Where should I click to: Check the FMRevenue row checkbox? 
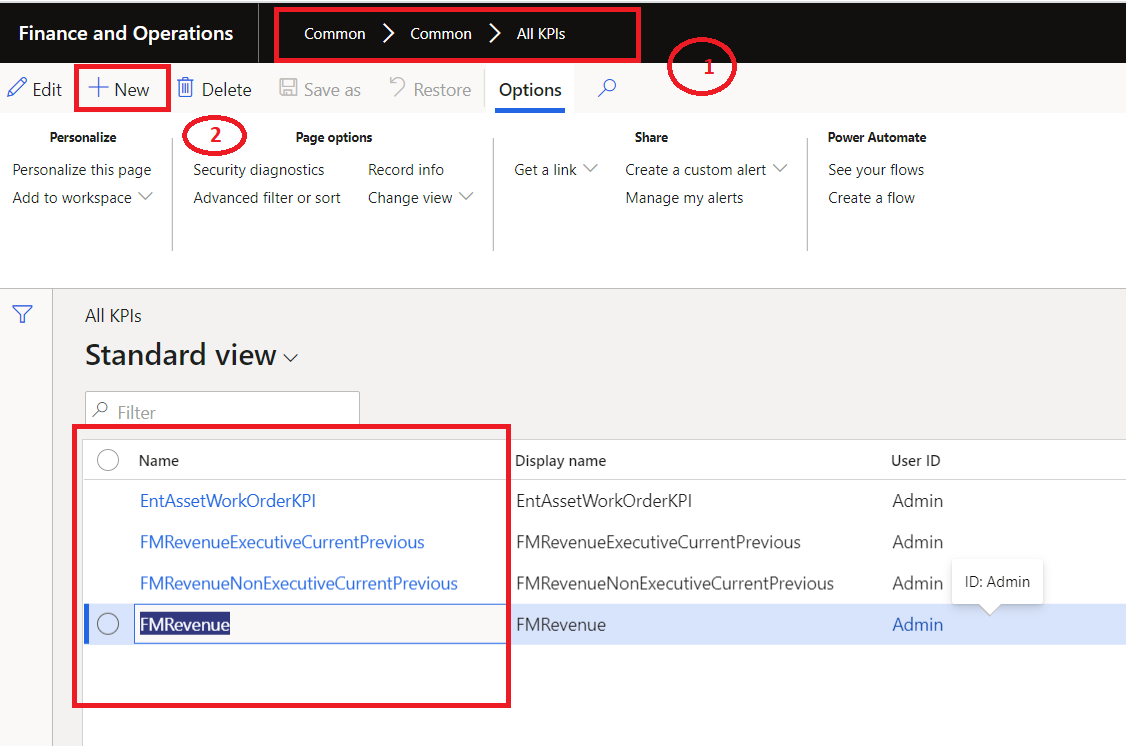point(108,623)
